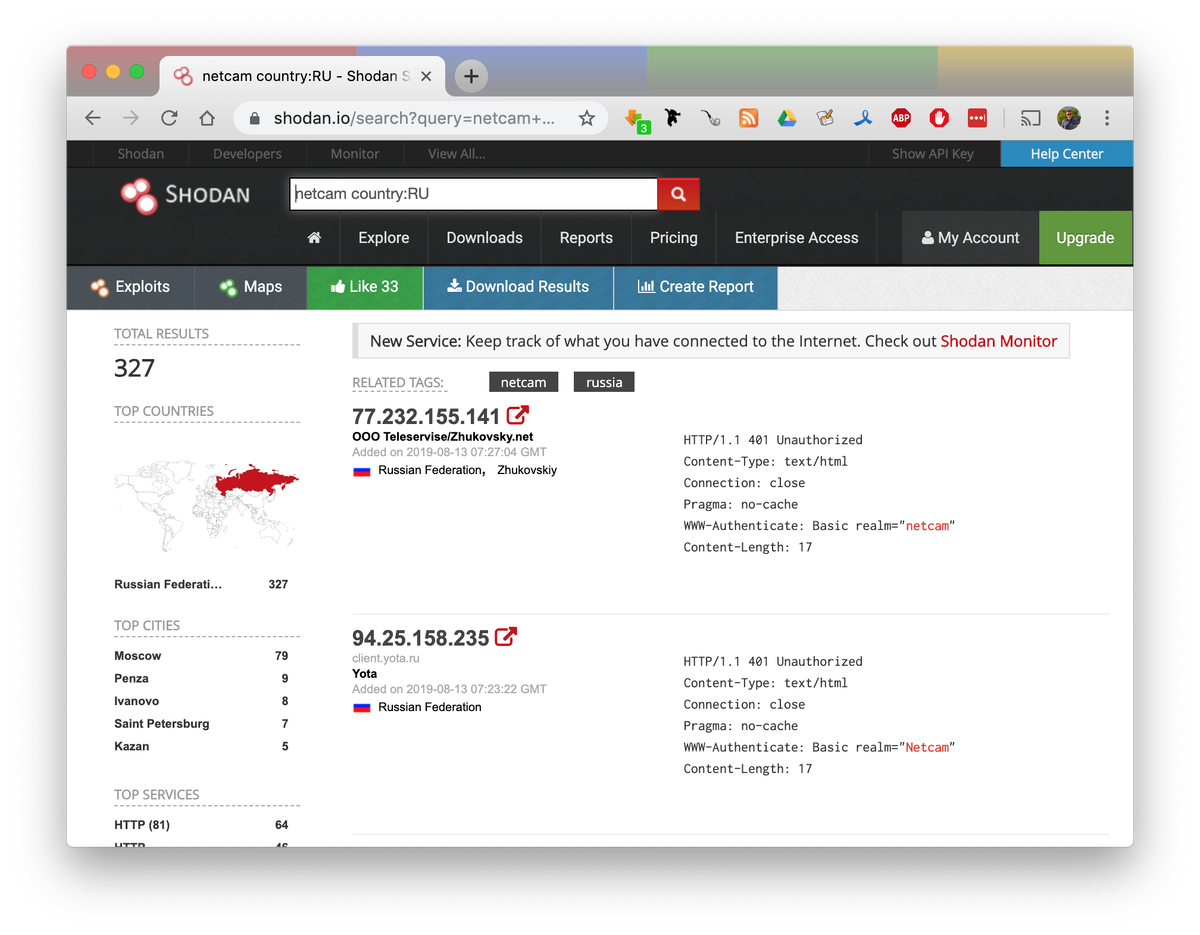Open result 77.232.155.141
This screenshot has height=935, width=1200.
[426, 416]
